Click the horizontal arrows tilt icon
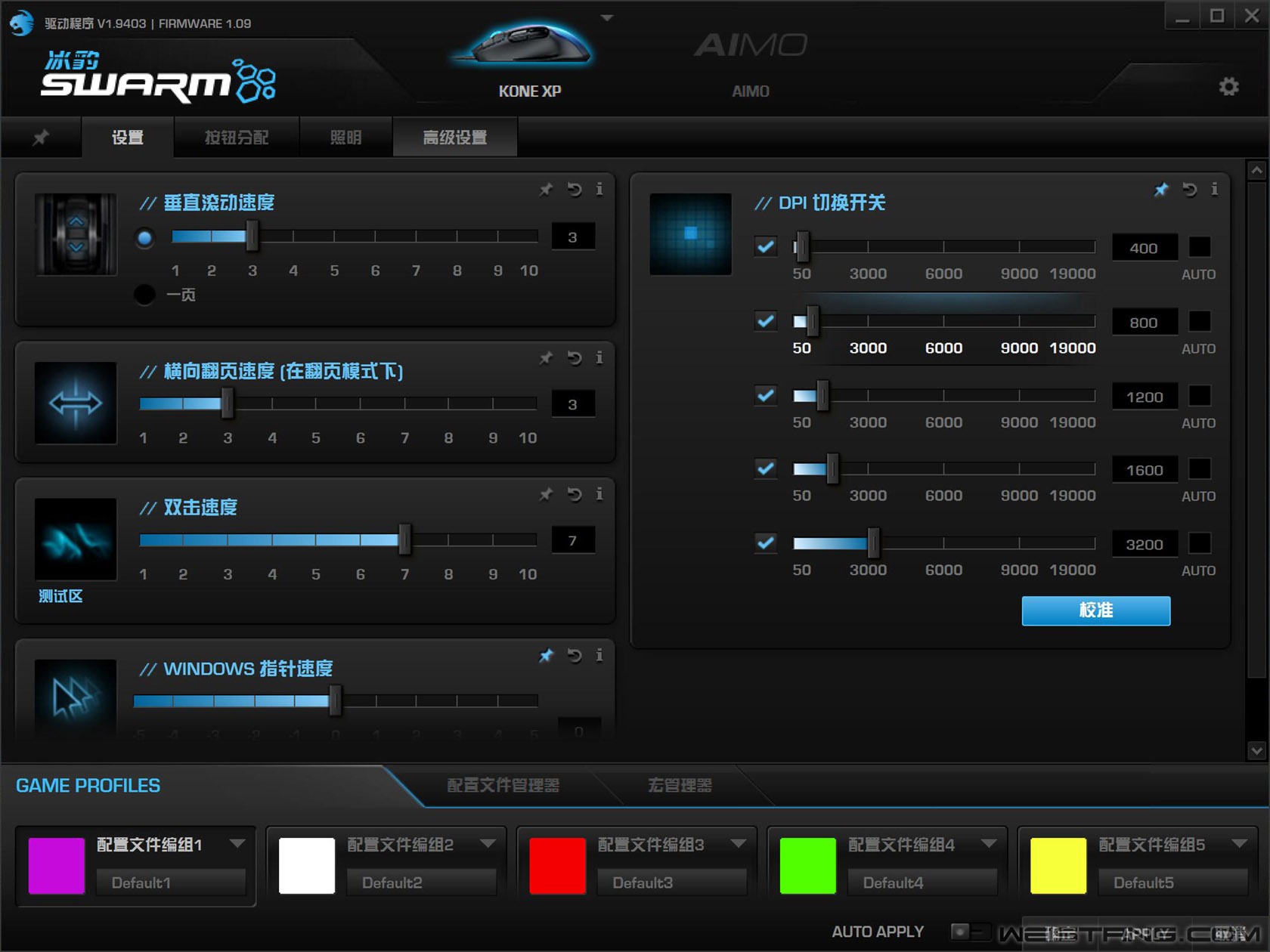Screen dimensions: 1270x952 tap(76, 403)
